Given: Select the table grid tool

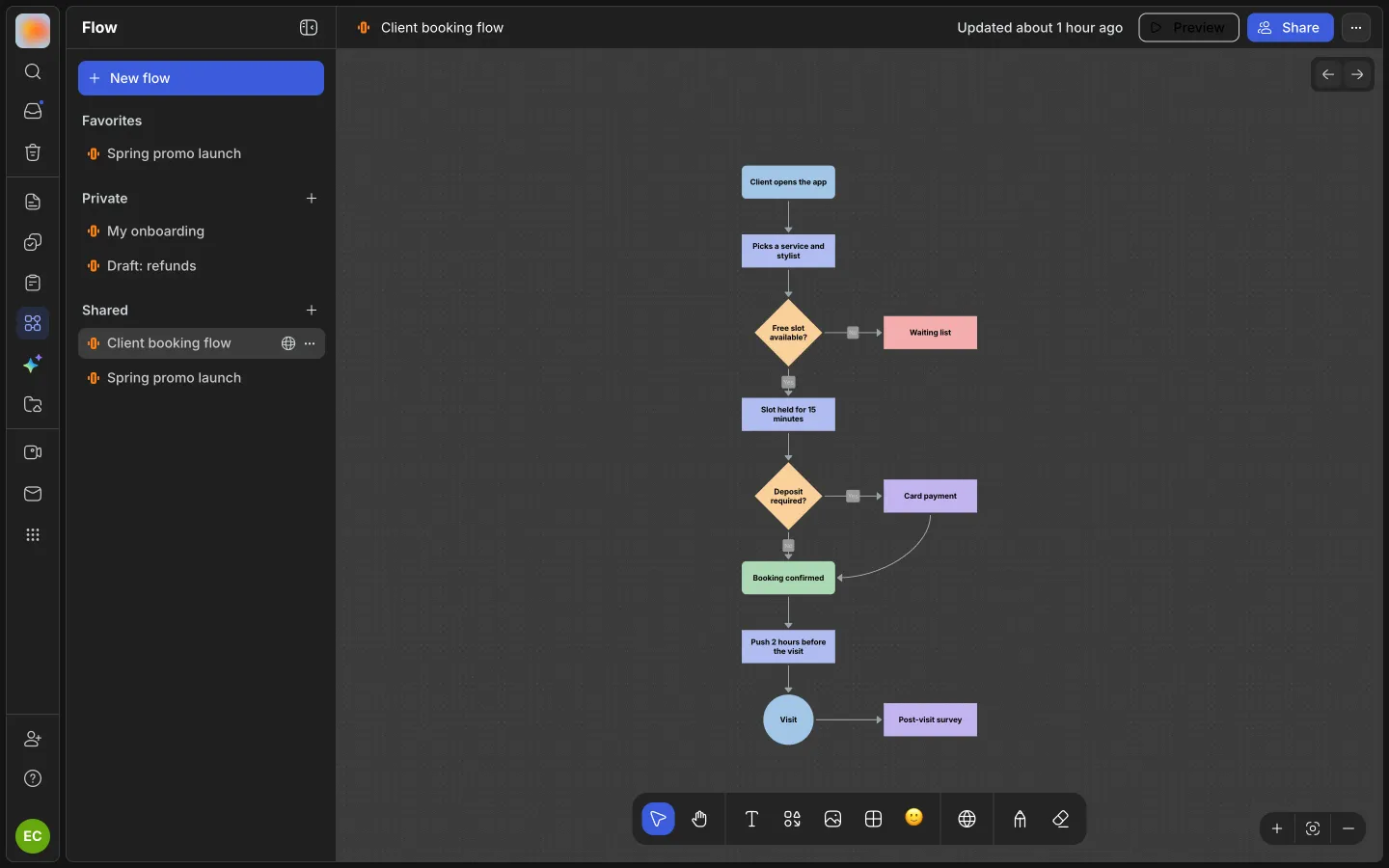Looking at the screenshot, I should [874, 819].
